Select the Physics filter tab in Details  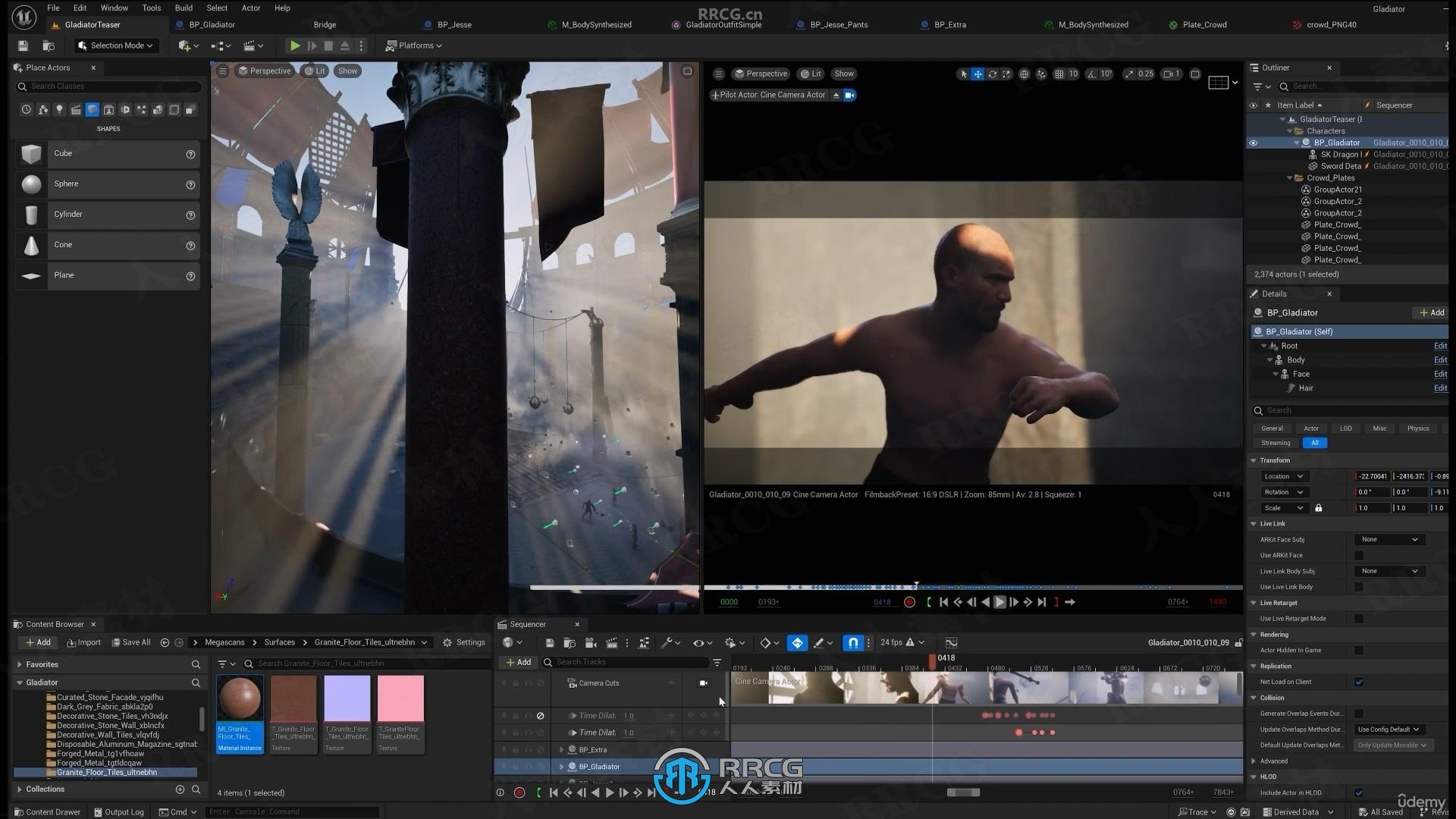coord(1418,428)
